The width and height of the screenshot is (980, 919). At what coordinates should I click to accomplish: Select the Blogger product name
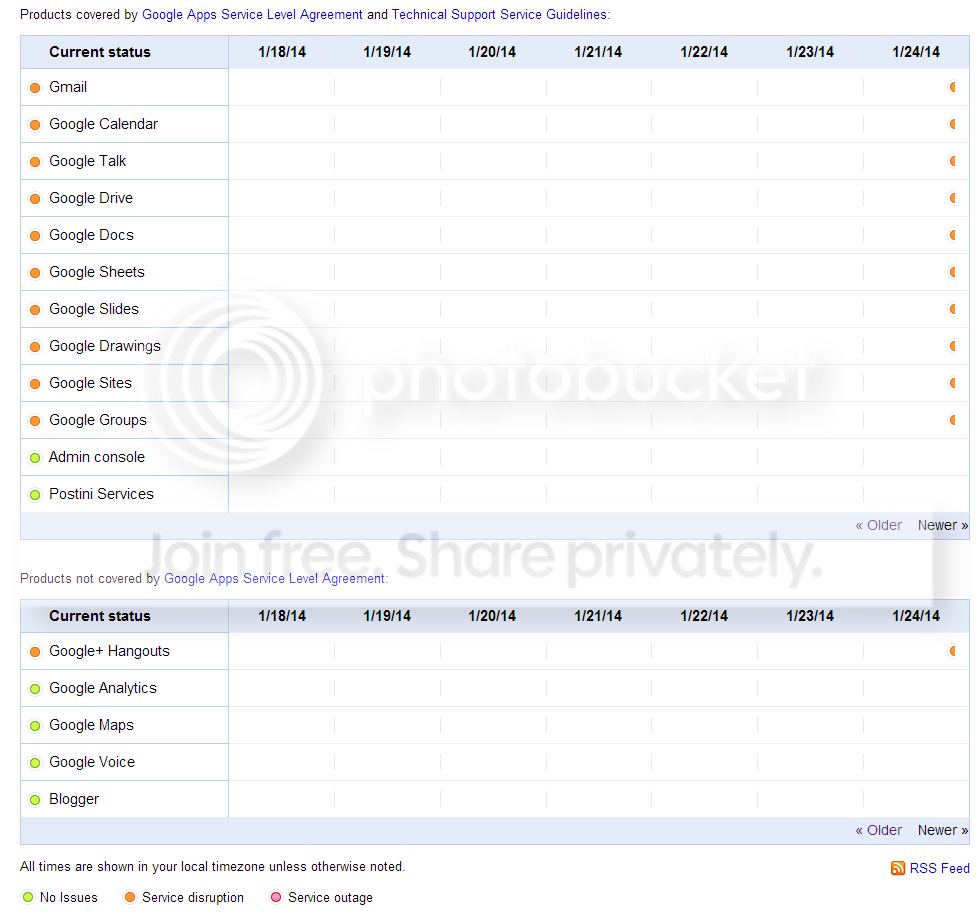pos(74,799)
